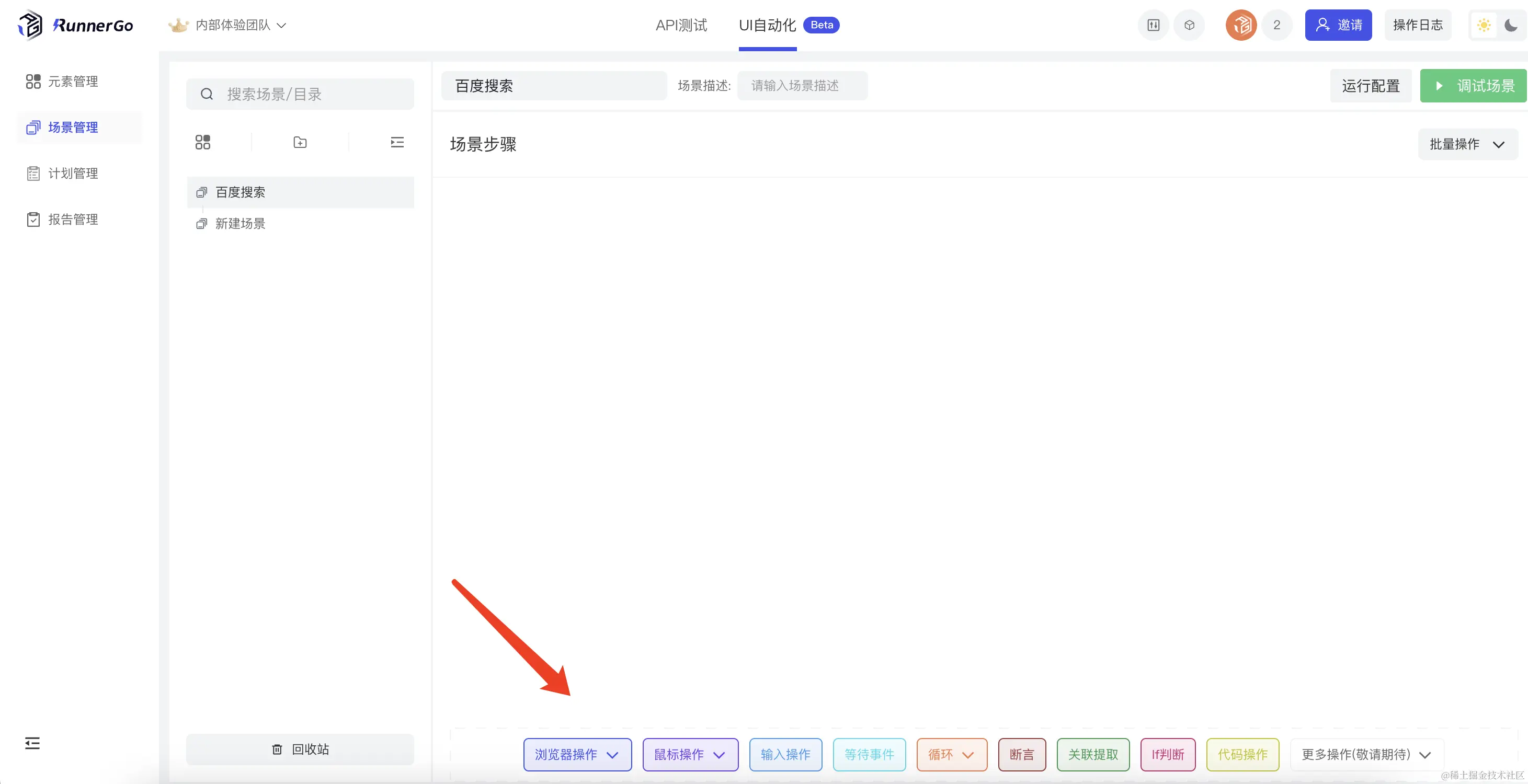Switch to dark theme moon icon

(1511, 25)
